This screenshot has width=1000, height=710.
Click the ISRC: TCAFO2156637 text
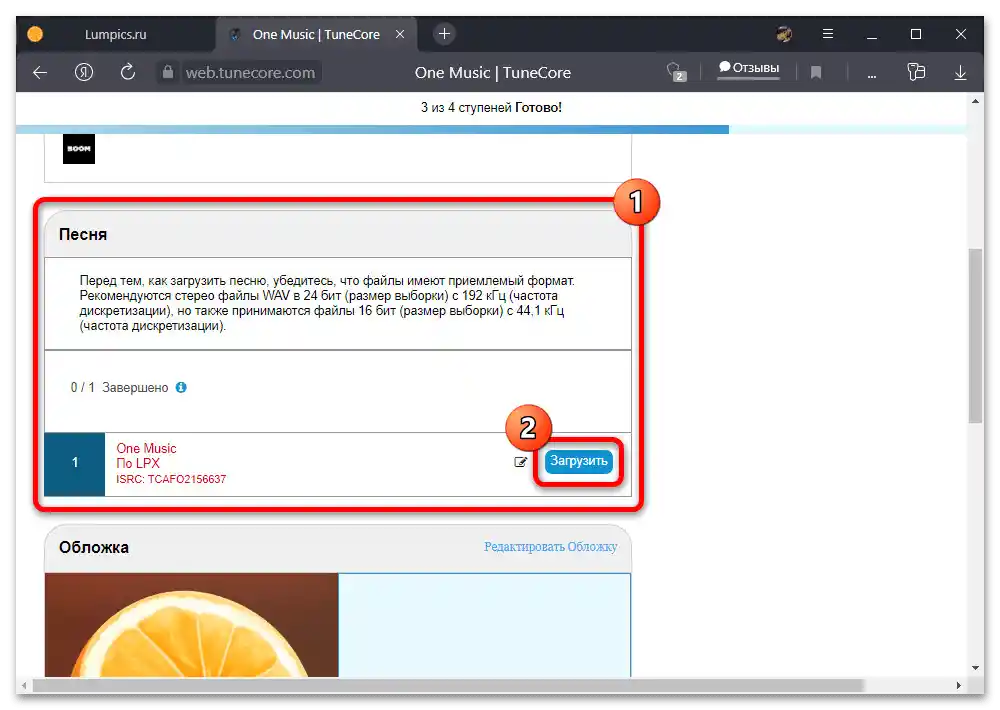[x=171, y=479]
